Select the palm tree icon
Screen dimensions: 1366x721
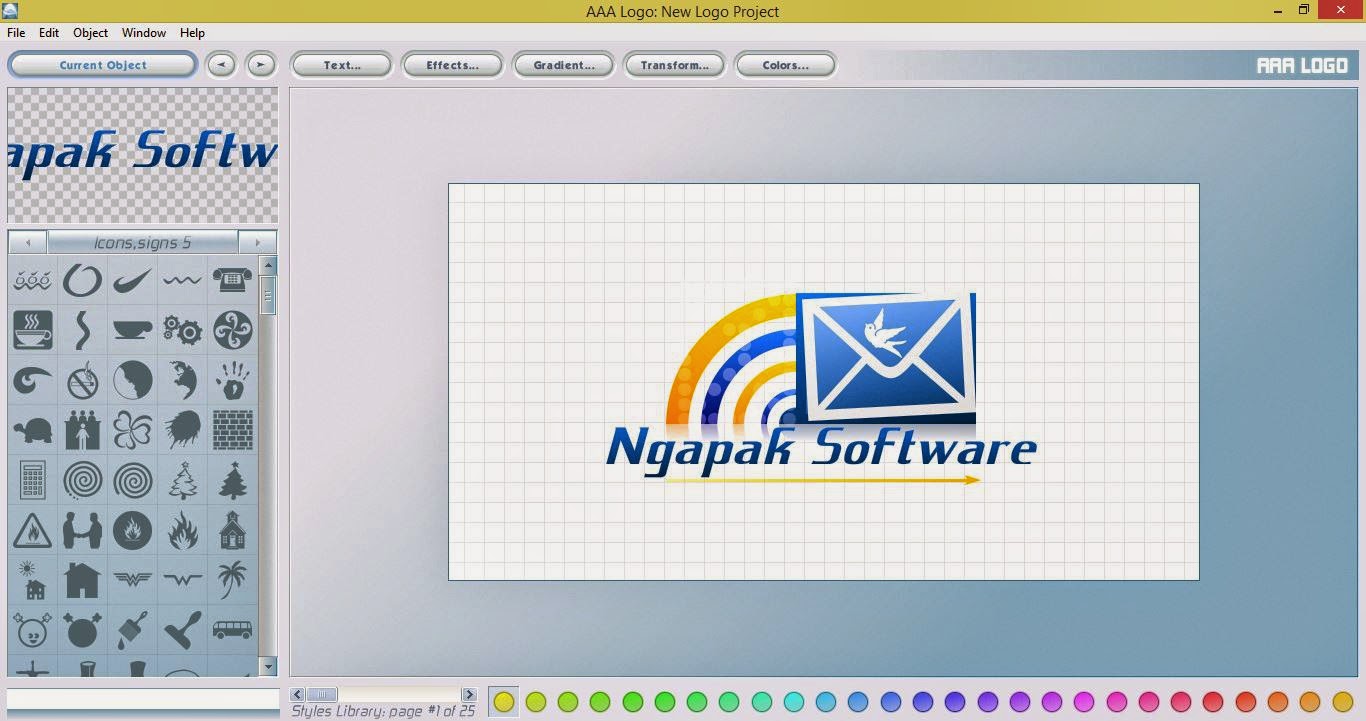pos(232,580)
